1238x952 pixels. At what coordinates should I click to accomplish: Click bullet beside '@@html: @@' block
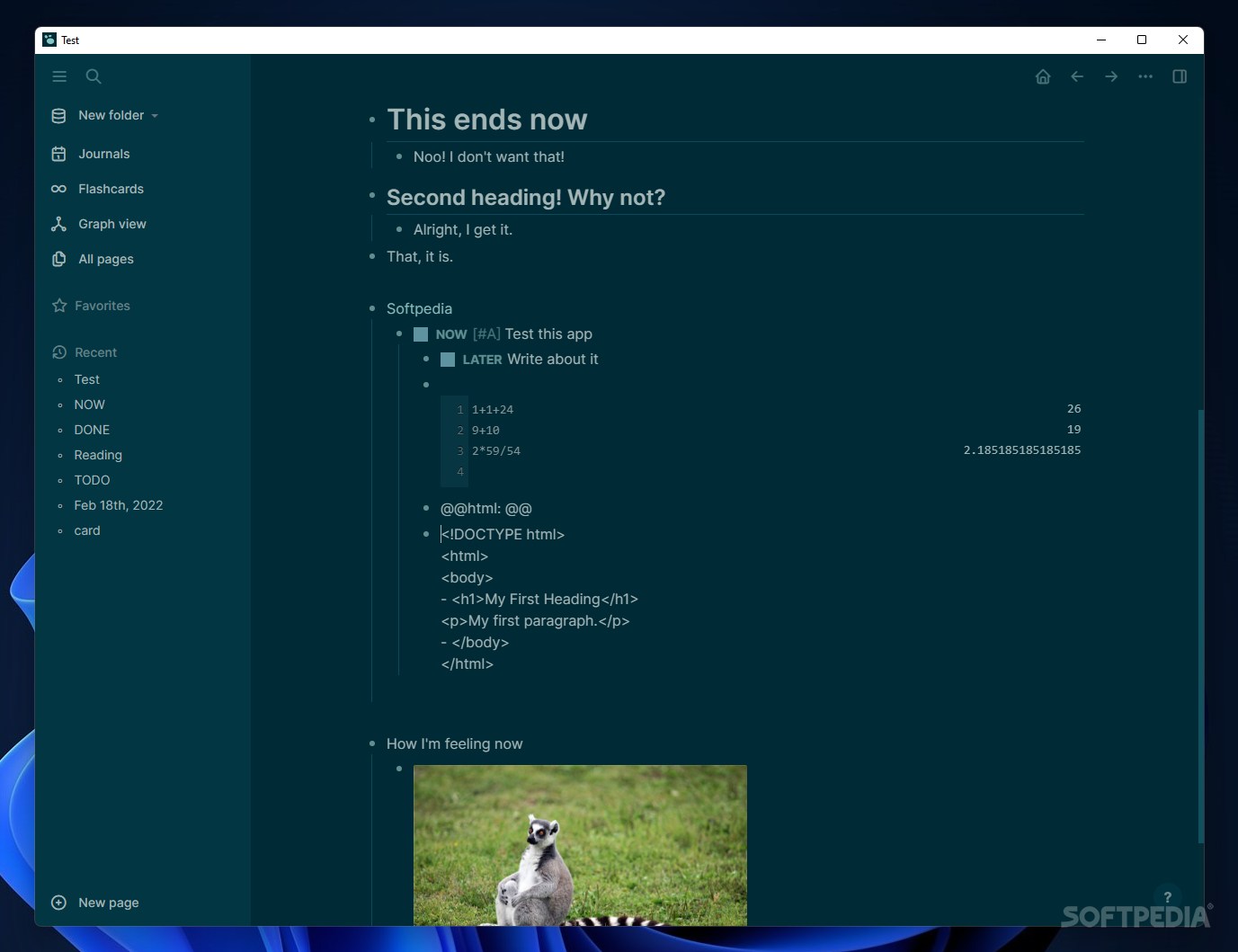coord(426,508)
